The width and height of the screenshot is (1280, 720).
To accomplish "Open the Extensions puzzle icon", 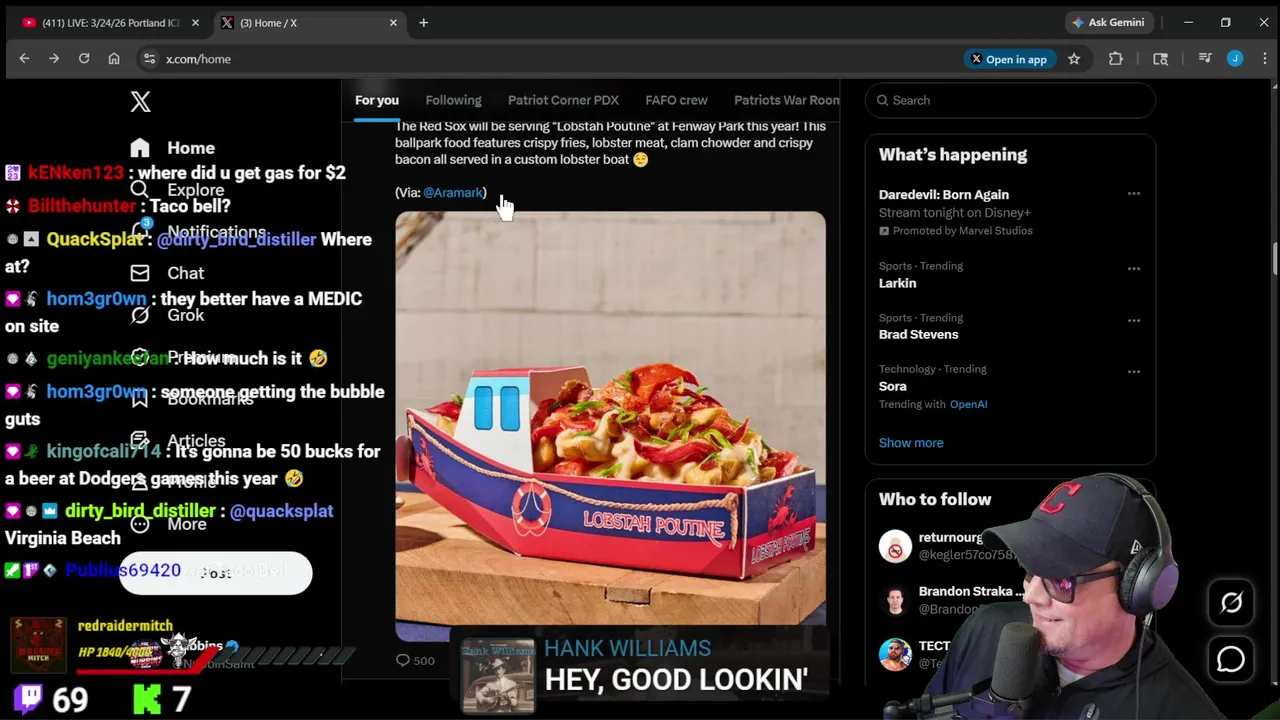I will click(1116, 59).
